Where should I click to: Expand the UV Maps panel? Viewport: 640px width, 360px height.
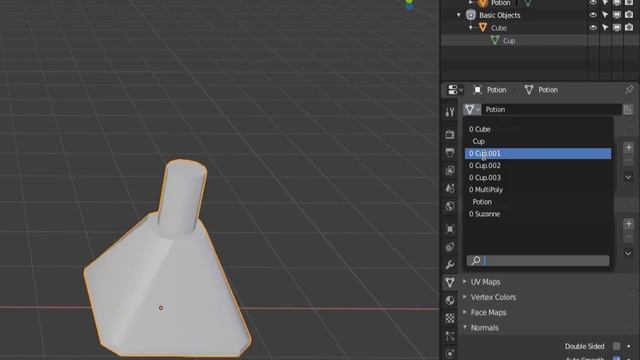[465, 282]
